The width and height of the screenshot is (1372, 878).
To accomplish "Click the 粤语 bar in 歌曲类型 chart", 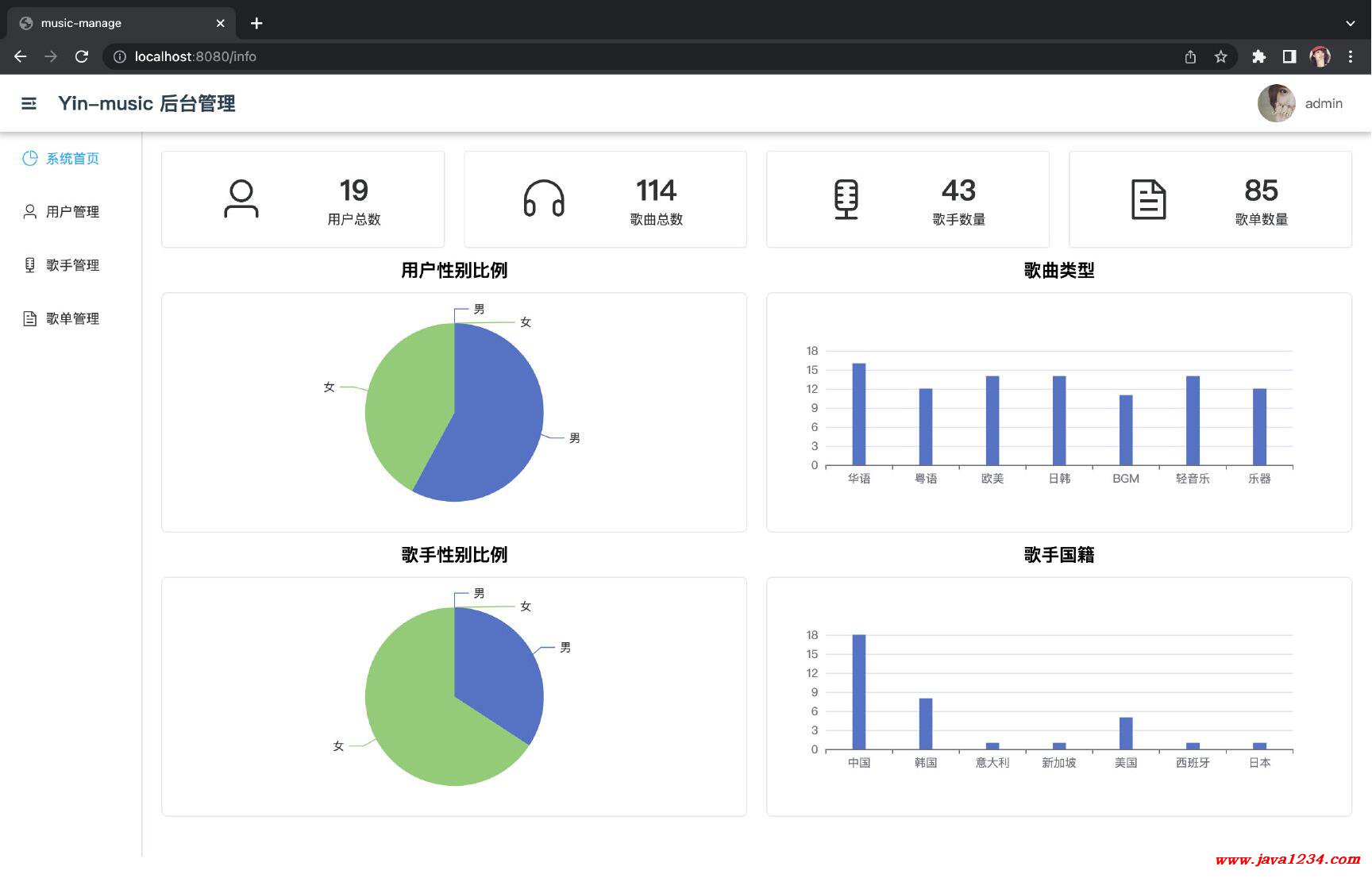I will [926, 426].
